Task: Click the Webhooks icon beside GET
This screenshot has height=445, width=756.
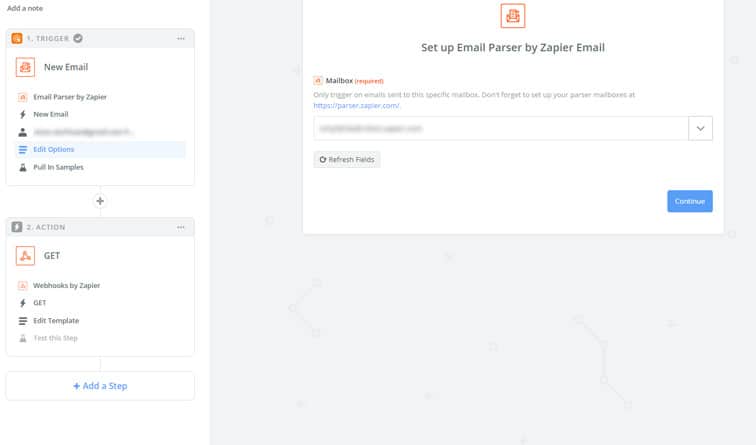Action: 26,256
